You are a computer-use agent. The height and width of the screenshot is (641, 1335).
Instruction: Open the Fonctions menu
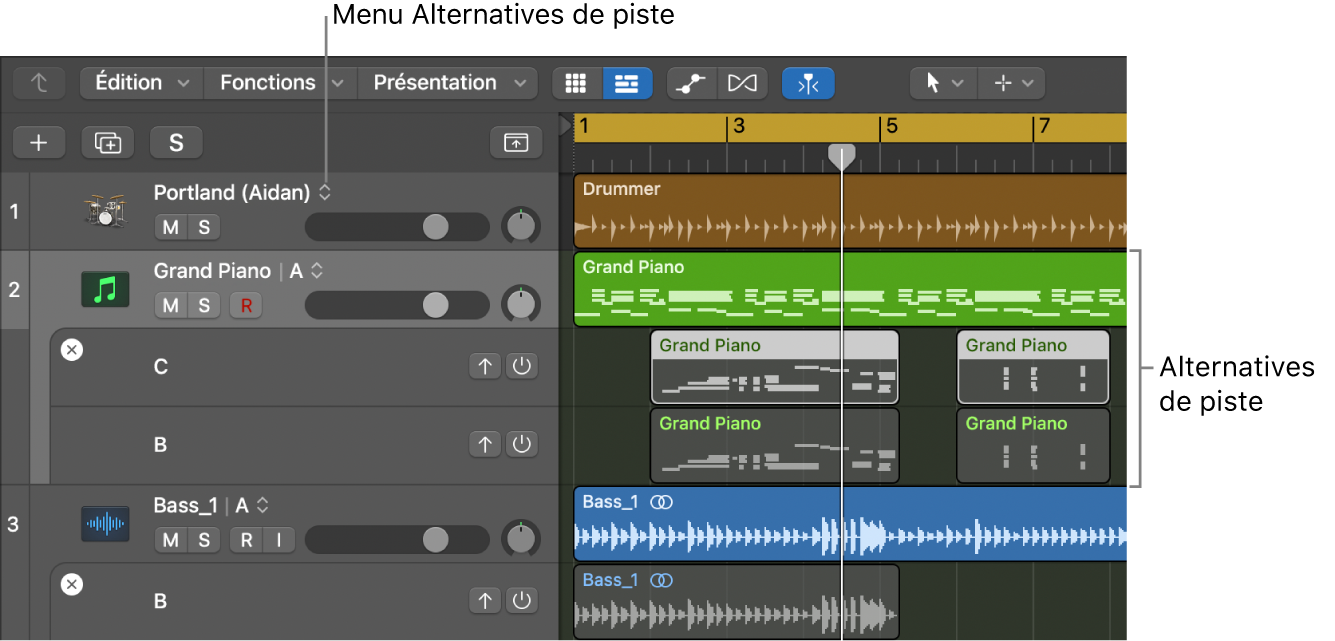(280, 83)
